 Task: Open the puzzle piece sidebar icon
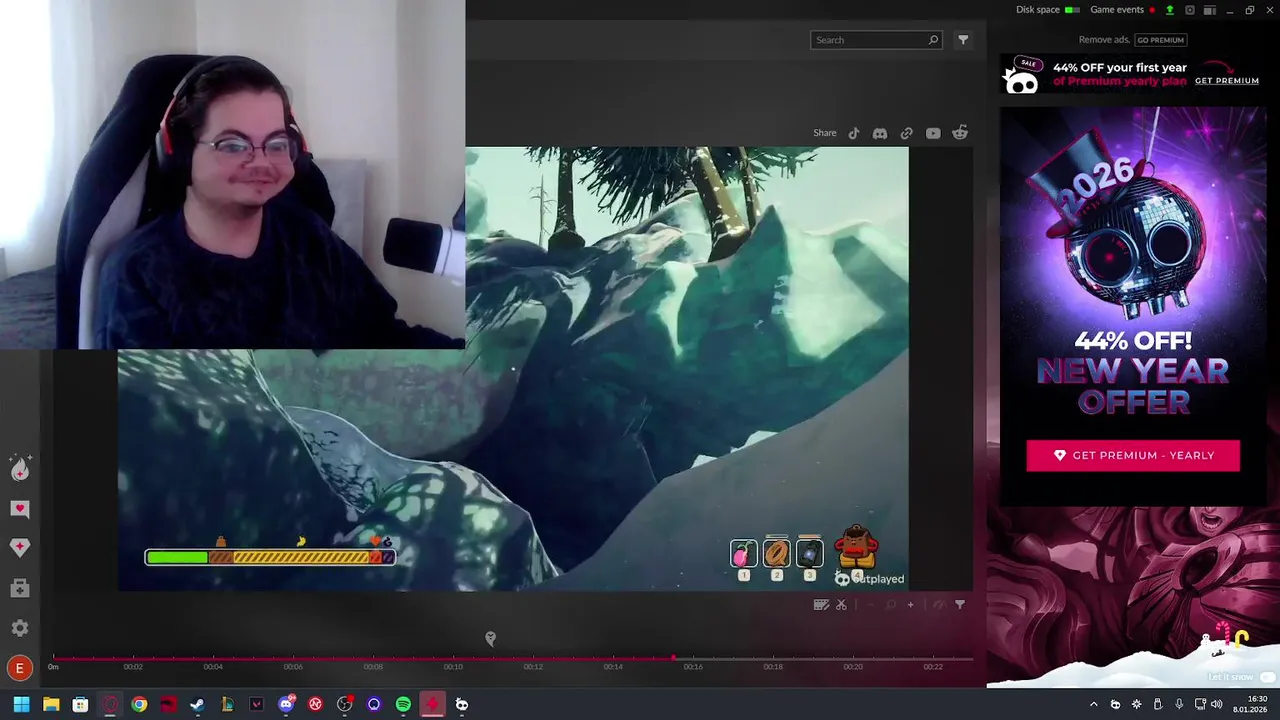(19, 589)
